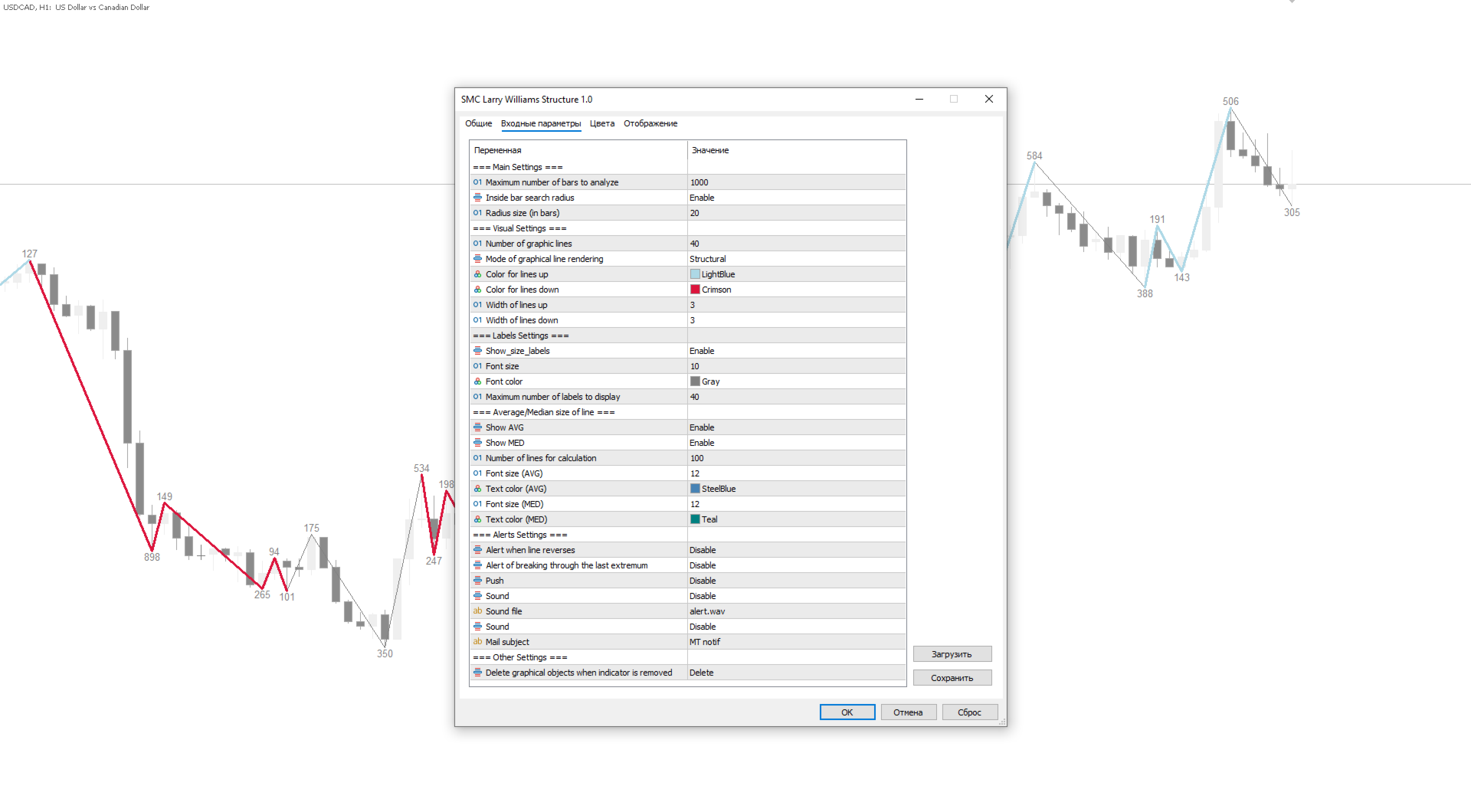Click the color icon beside Text color (MED)
The image size is (1471, 812).
tap(477, 519)
